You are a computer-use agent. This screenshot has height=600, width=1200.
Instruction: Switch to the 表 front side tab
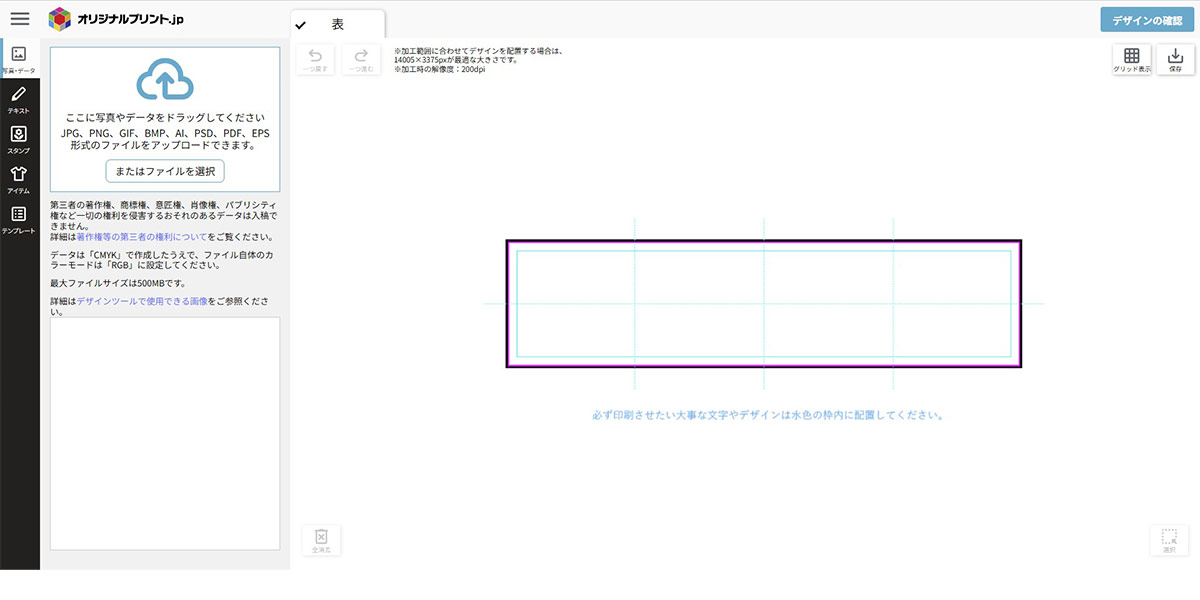coord(337,25)
